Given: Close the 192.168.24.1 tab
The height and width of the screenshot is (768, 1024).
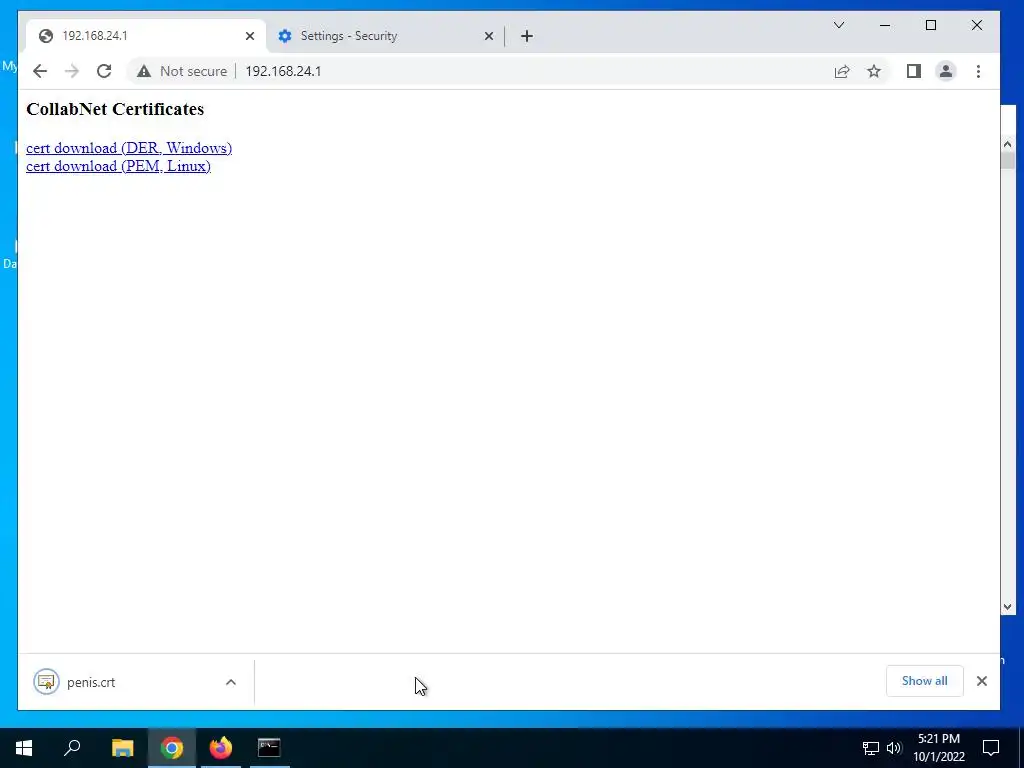Looking at the screenshot, I should point(249,36).
